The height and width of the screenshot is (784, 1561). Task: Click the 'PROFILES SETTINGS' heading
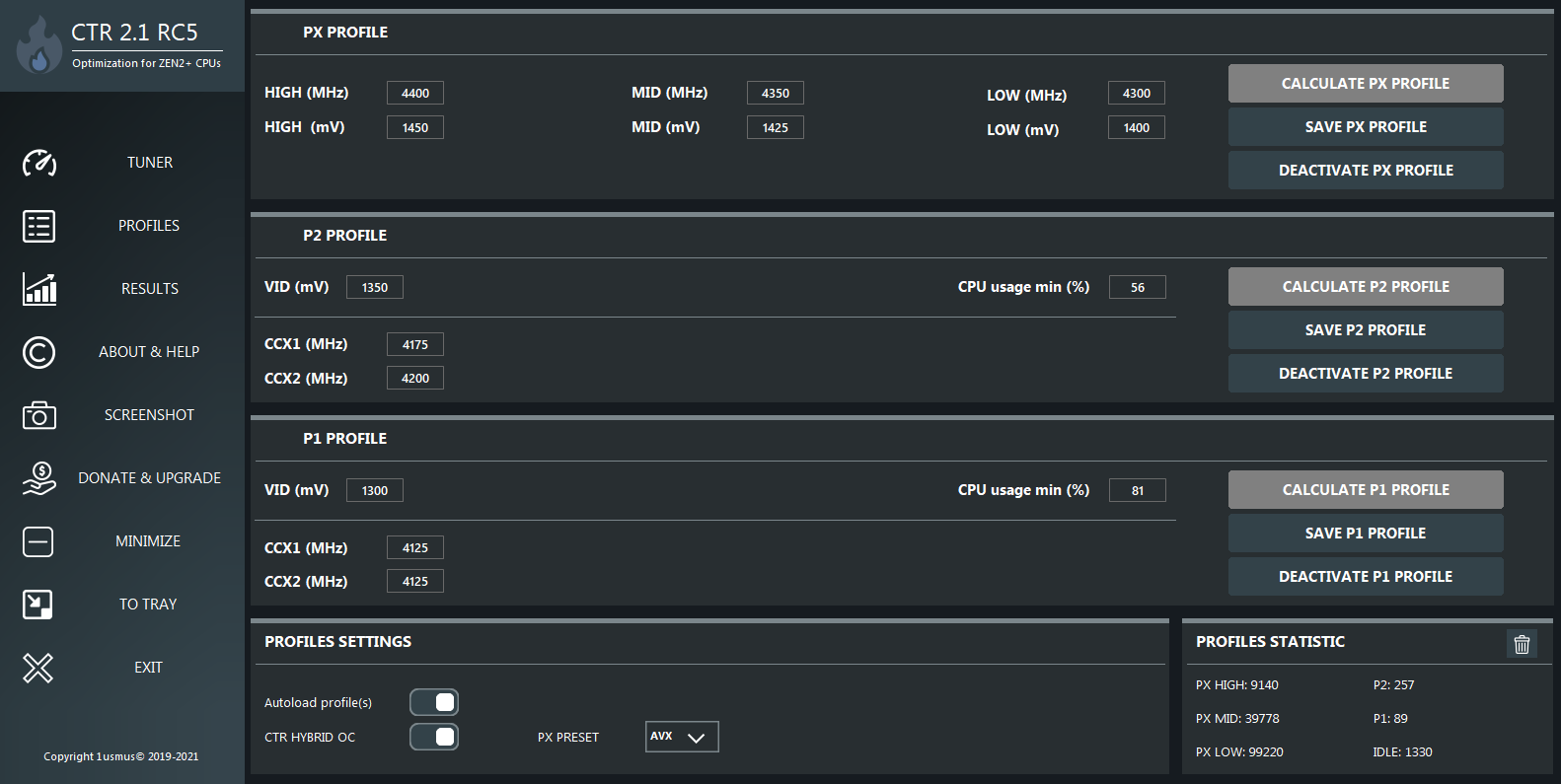click(337, 642)
